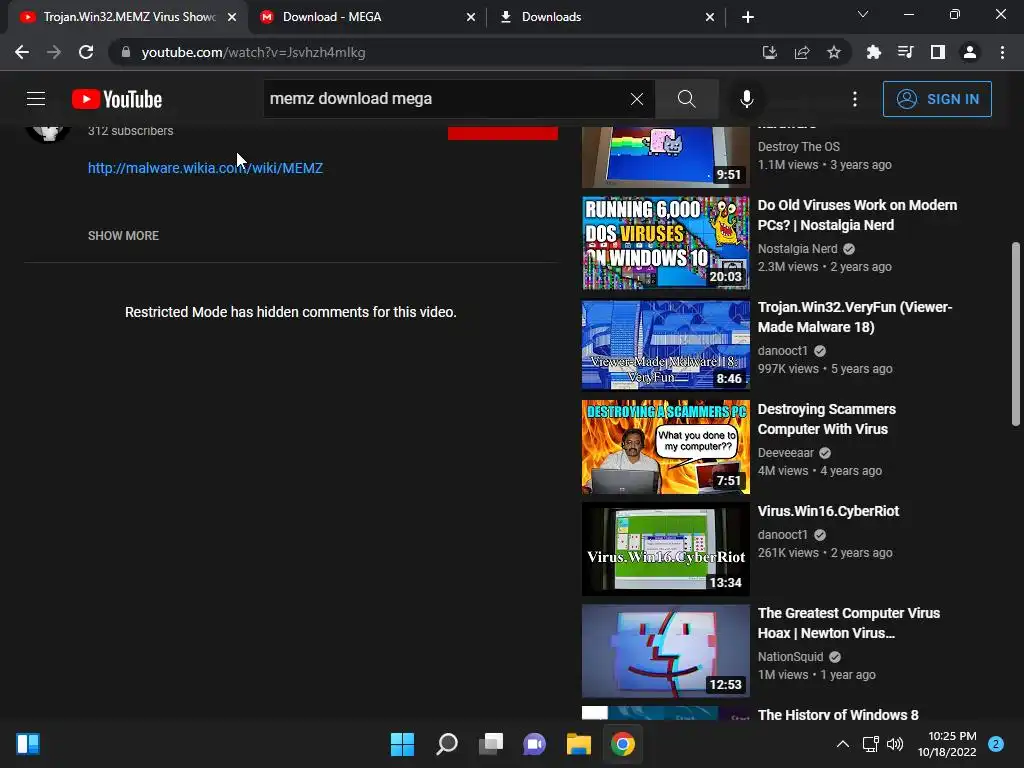Go to the YouTube home logo
Screen dimensions: 1024x768
117,99
